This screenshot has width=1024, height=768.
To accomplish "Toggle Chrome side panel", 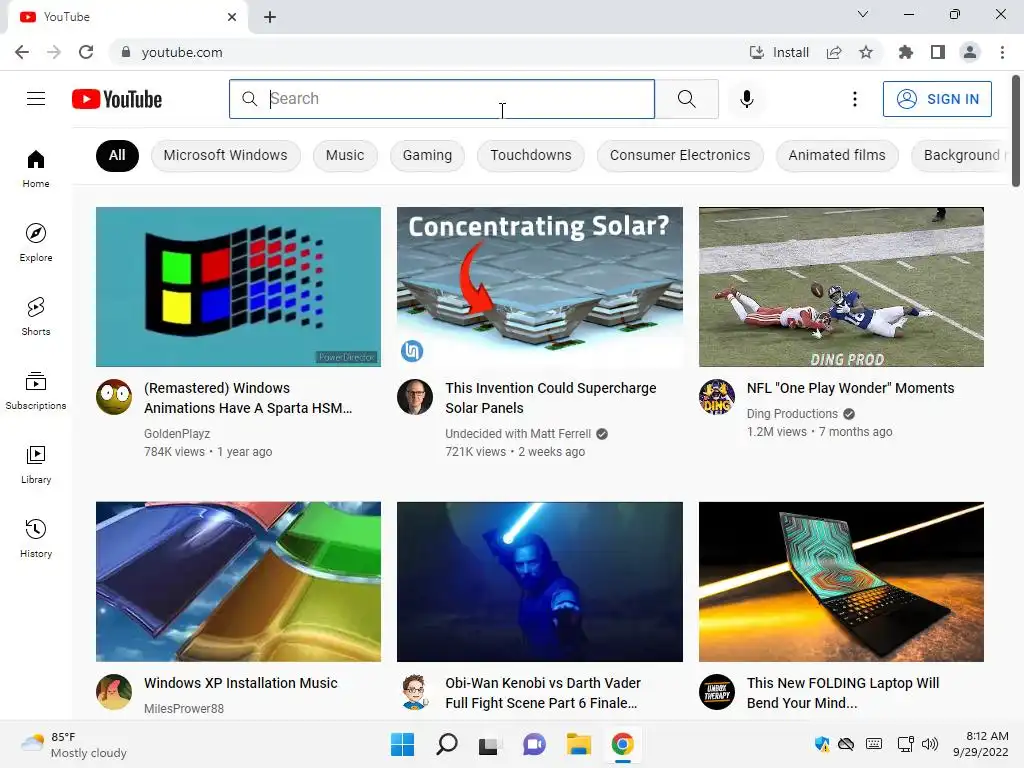I will pyautogui.click(x=938, y=52).
